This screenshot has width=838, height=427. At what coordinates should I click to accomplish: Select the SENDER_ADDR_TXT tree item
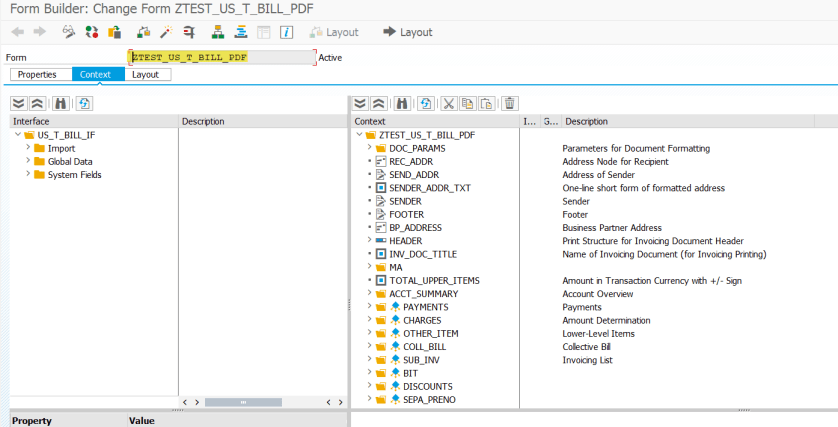[x=429, y=188]
